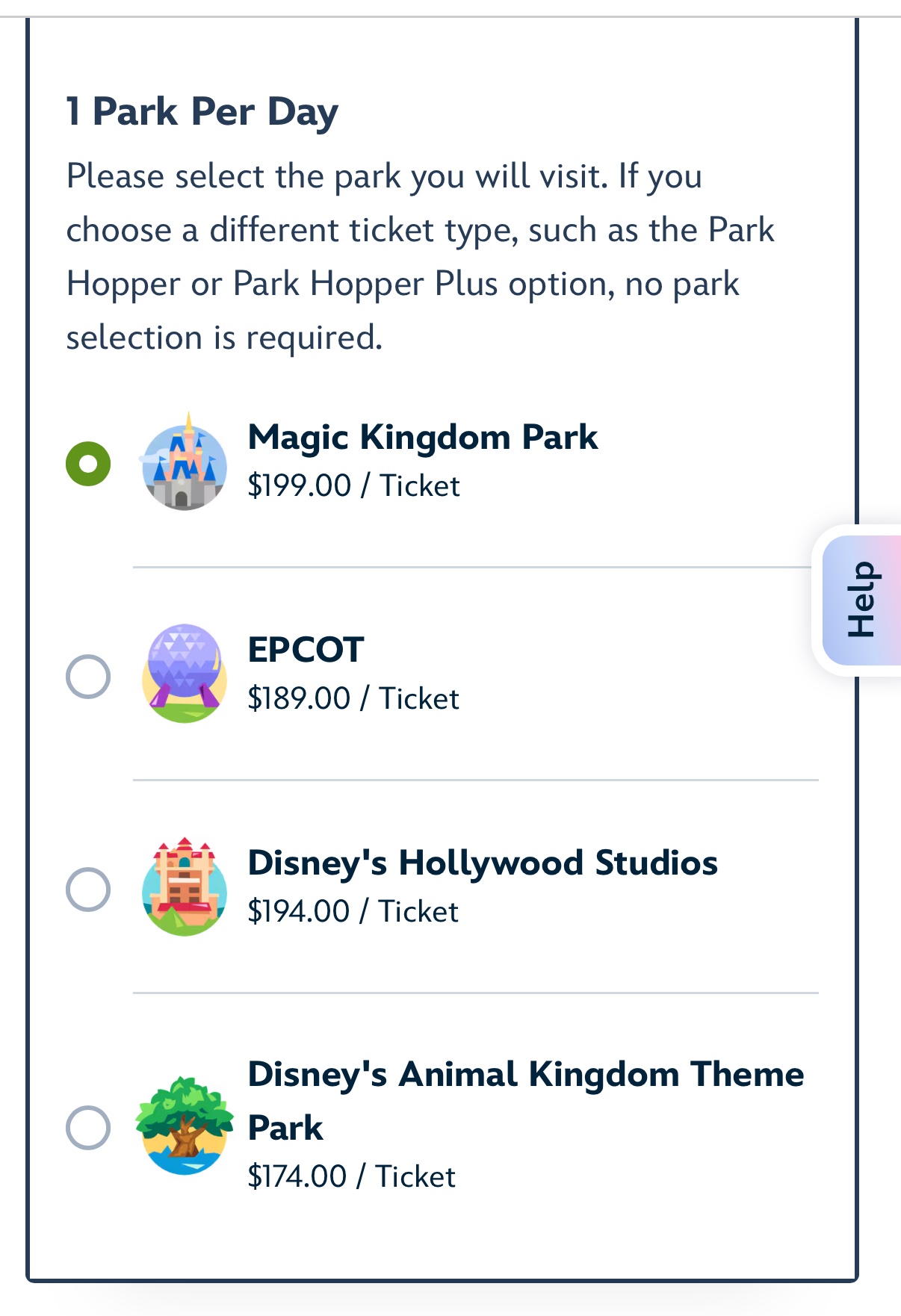Viewport: 901px width, 1316px height.
Task: Click the 1 Park Per Day heading
Action: coord(202,113)
